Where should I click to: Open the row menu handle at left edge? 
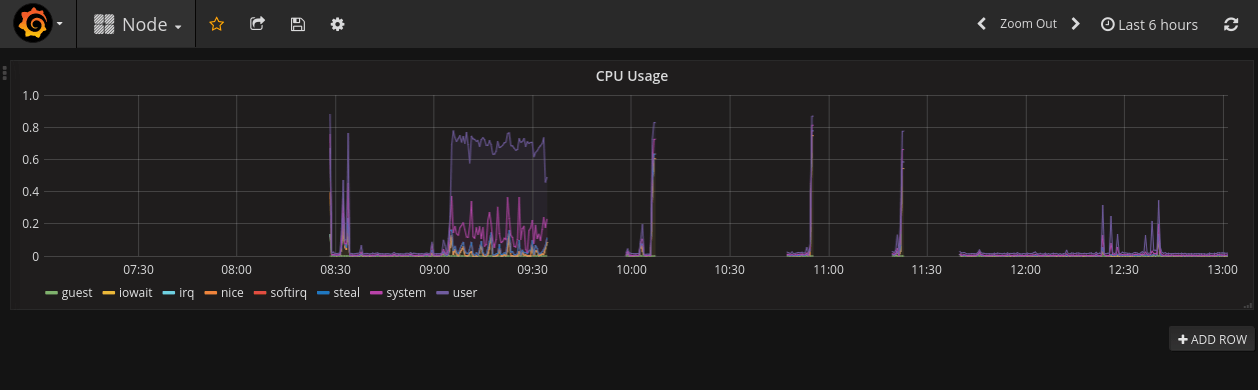click(x=5, y=72)
